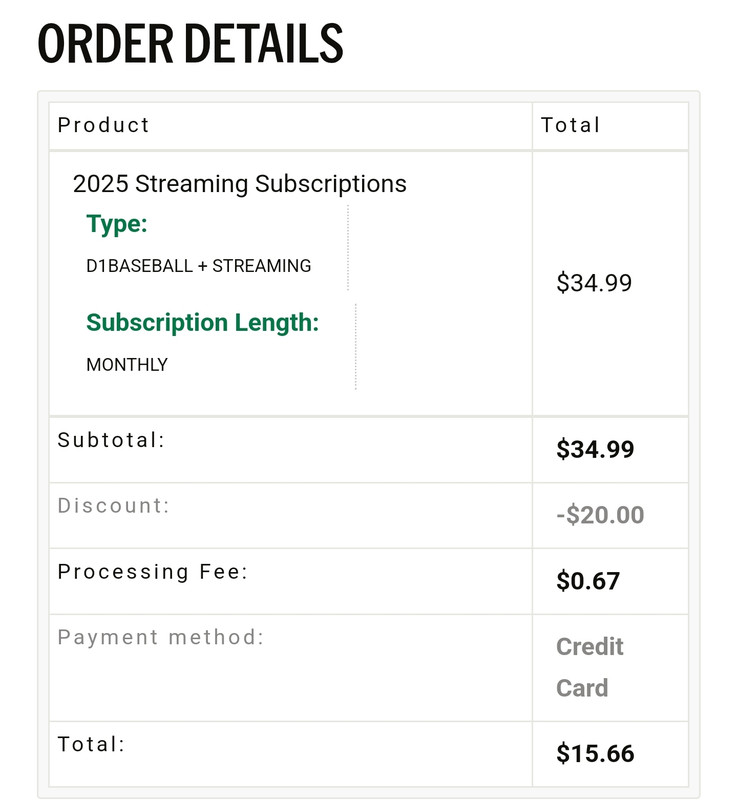Click the Processing Fee: label
This screenshot has width=737, height=800.
(153, 571)
